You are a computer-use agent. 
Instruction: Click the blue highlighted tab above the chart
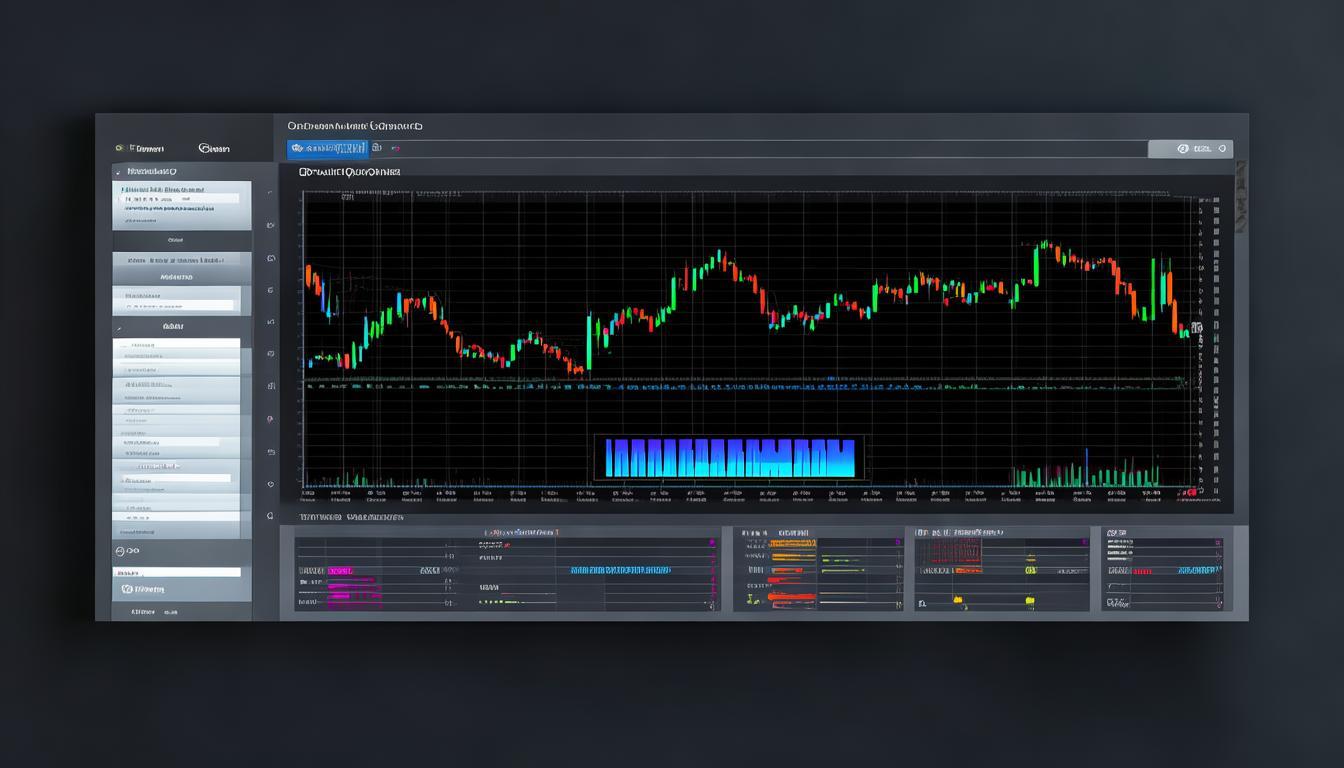tap(327, 149)
